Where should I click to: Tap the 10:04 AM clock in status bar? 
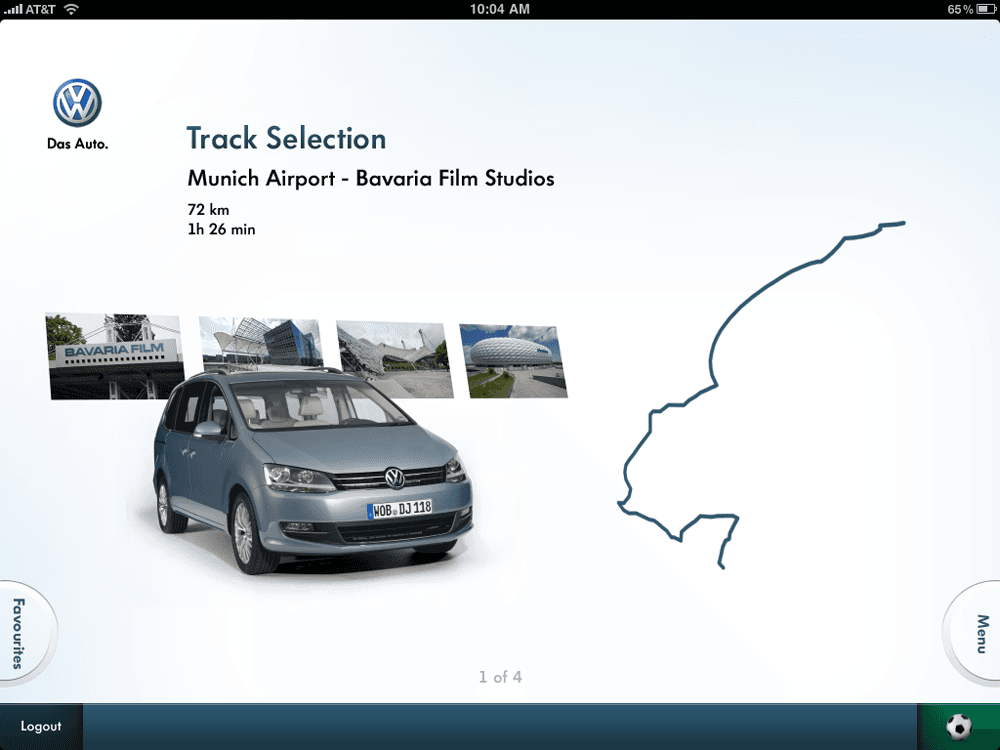(500, 9)
